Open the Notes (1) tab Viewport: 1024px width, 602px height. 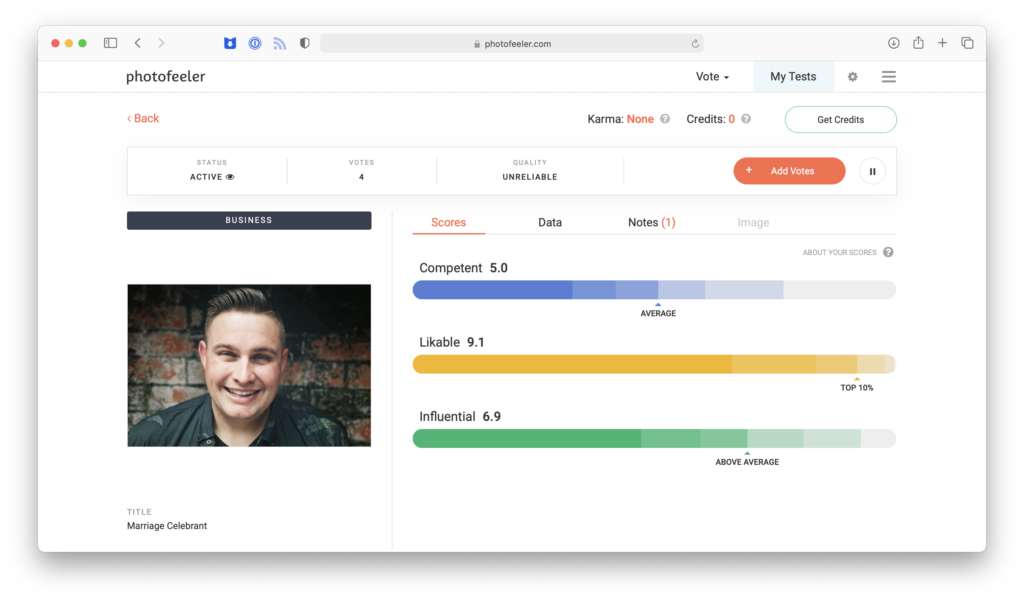coord(651,222)
